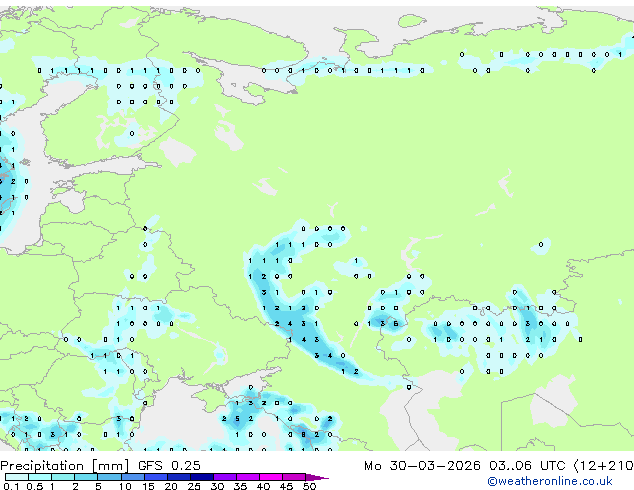
Task: Click the '30' legend scale label
Action: click(x=217, y=486)
